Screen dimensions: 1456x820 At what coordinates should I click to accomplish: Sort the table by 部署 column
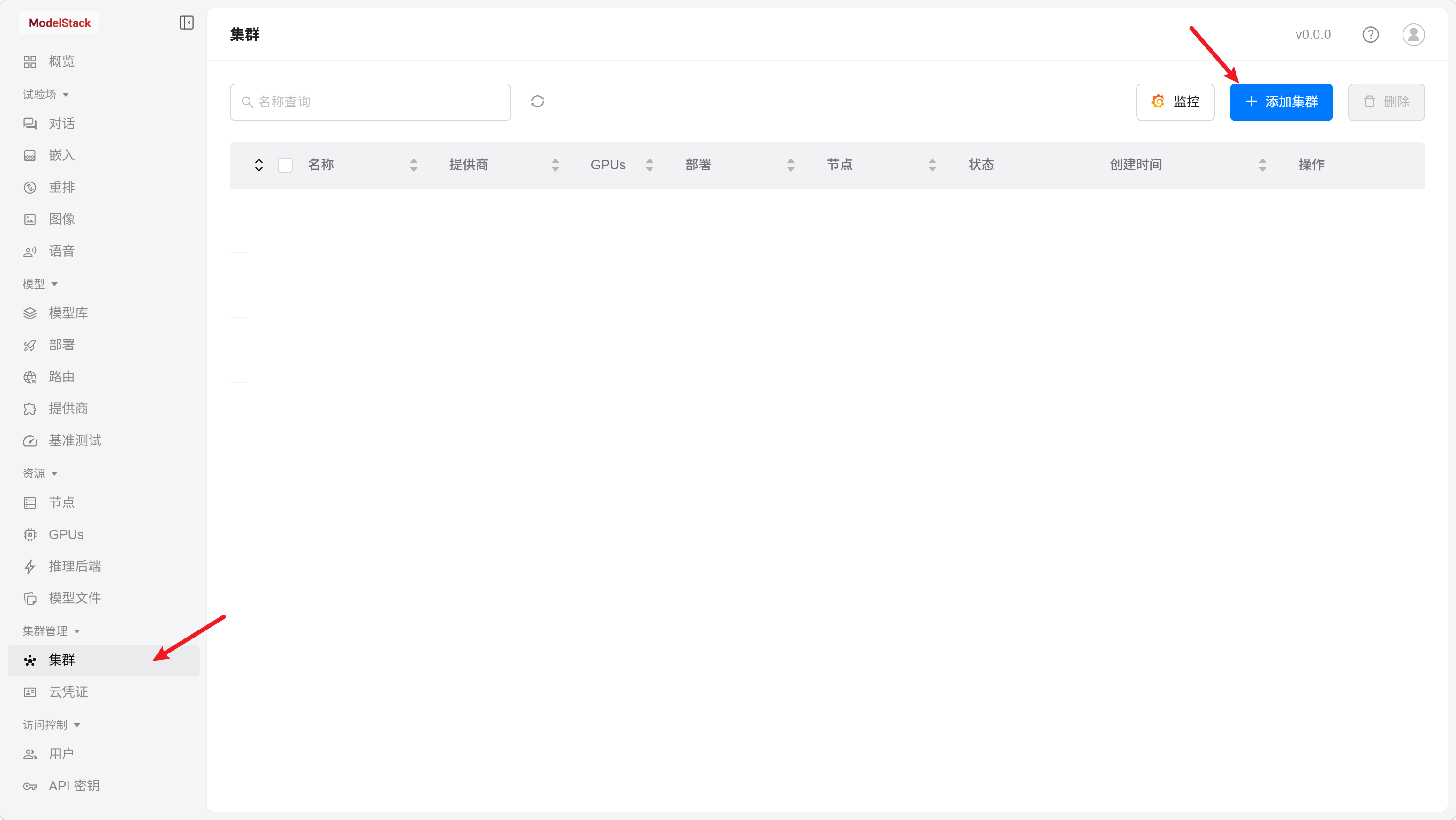(791, 165)
